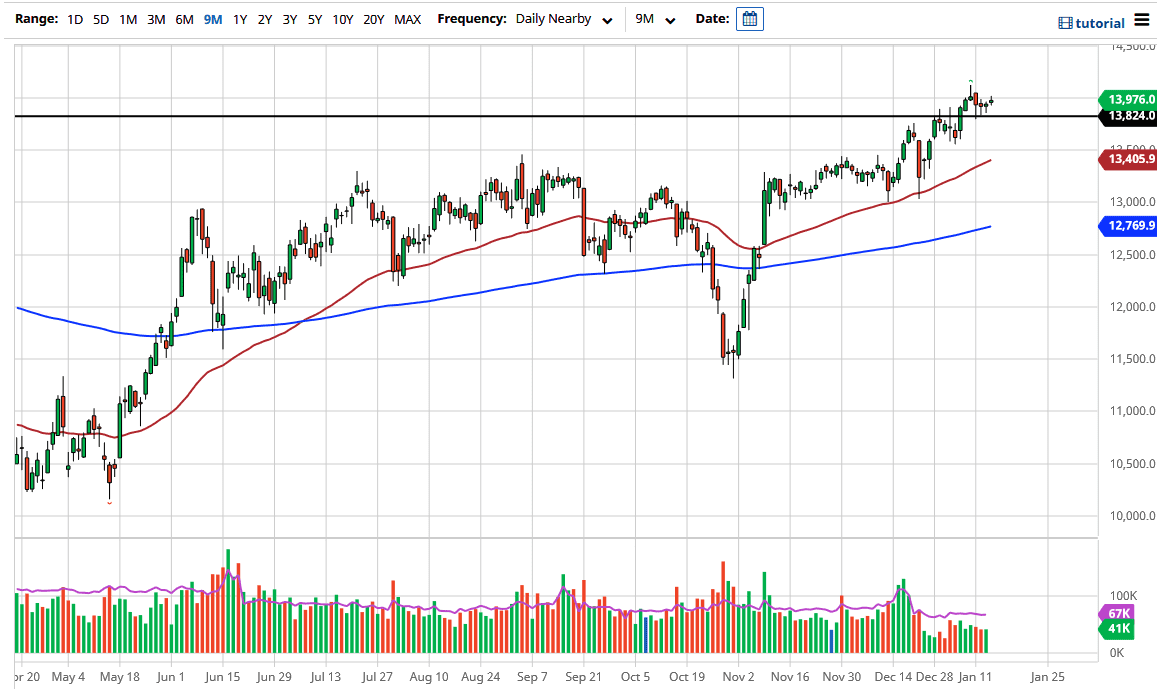This screenshot has height=696, width=1157.
Task: Open the hamburger menu icon
Action: (1142, 21)
